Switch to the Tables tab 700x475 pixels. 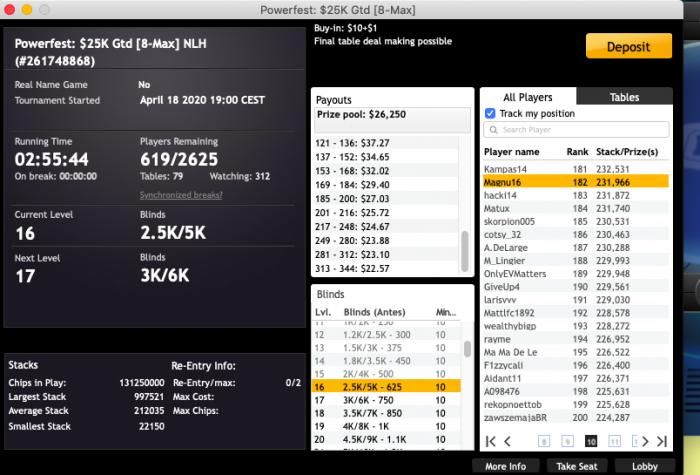click(624, 97)
